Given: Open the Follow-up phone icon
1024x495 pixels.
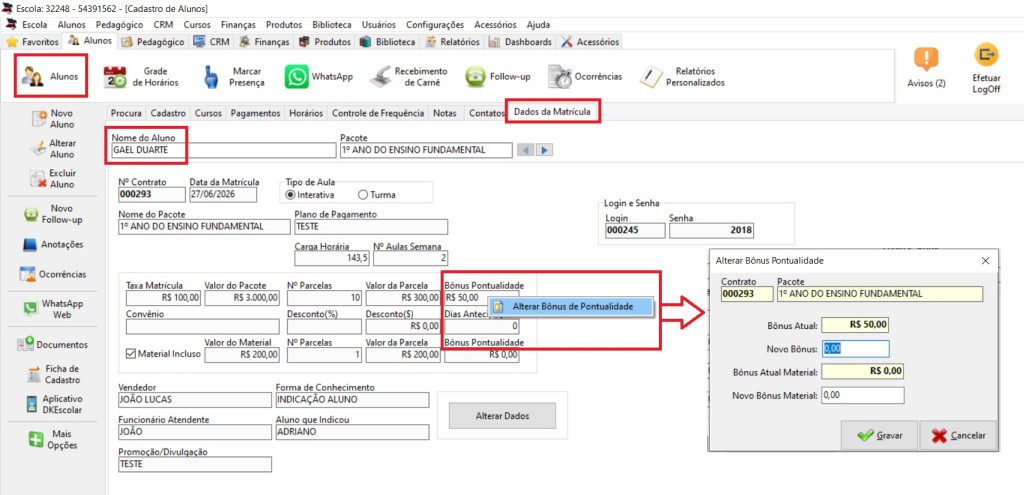Looking at the screenshot, I should click(475, 77).
